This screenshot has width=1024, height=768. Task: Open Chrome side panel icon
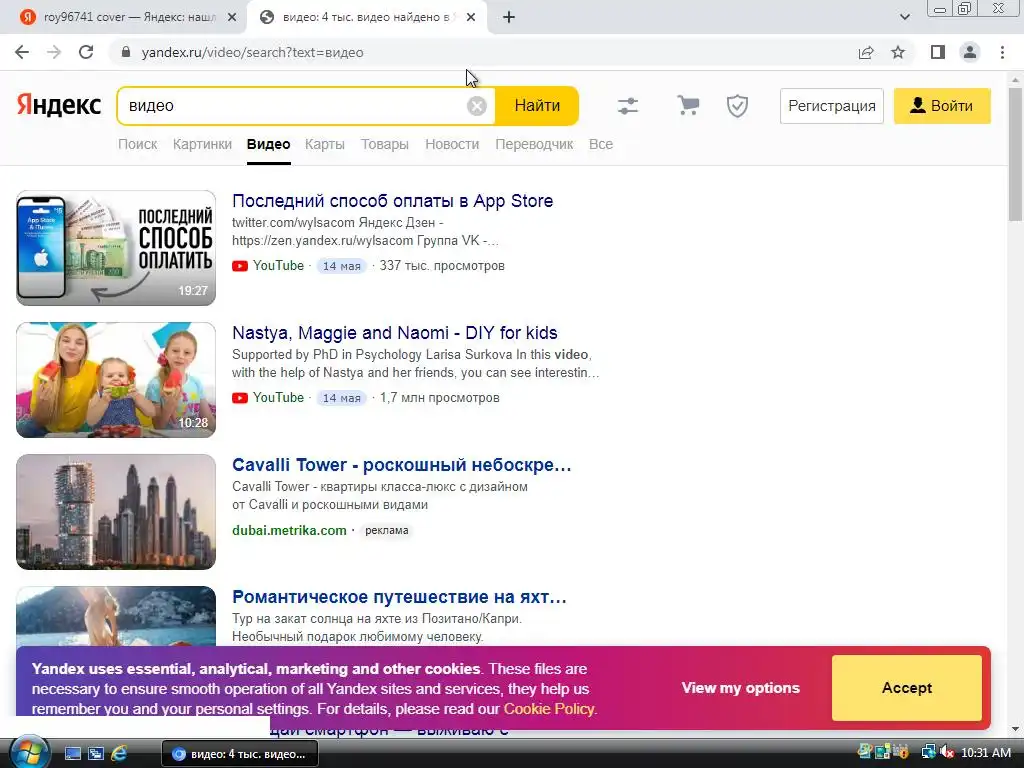(938, 52)
